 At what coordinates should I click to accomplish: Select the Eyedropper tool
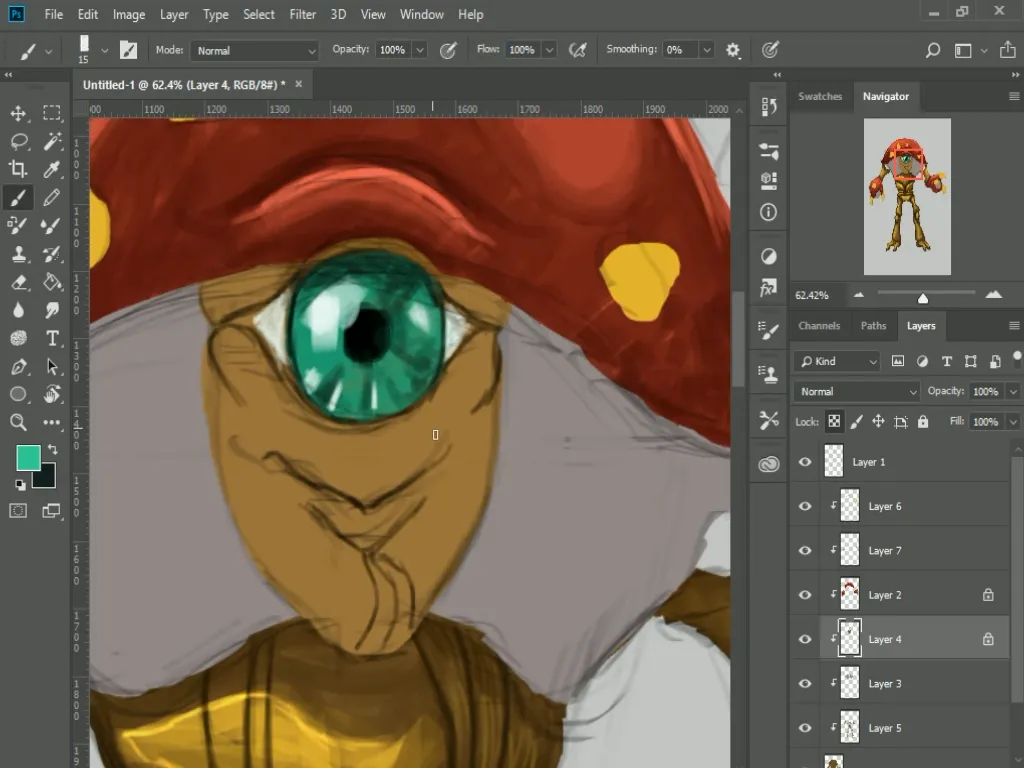click(52, 170)
